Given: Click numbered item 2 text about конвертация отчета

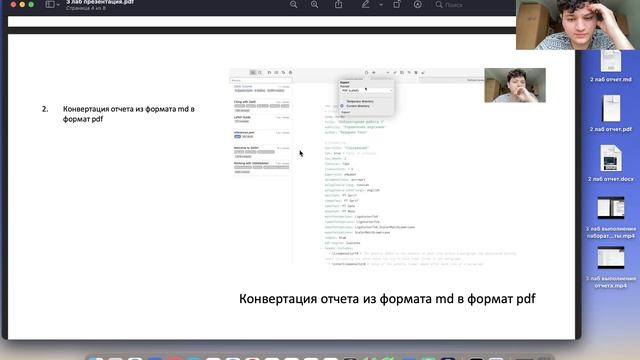Looking at the screenshot, I should point(129,114).
